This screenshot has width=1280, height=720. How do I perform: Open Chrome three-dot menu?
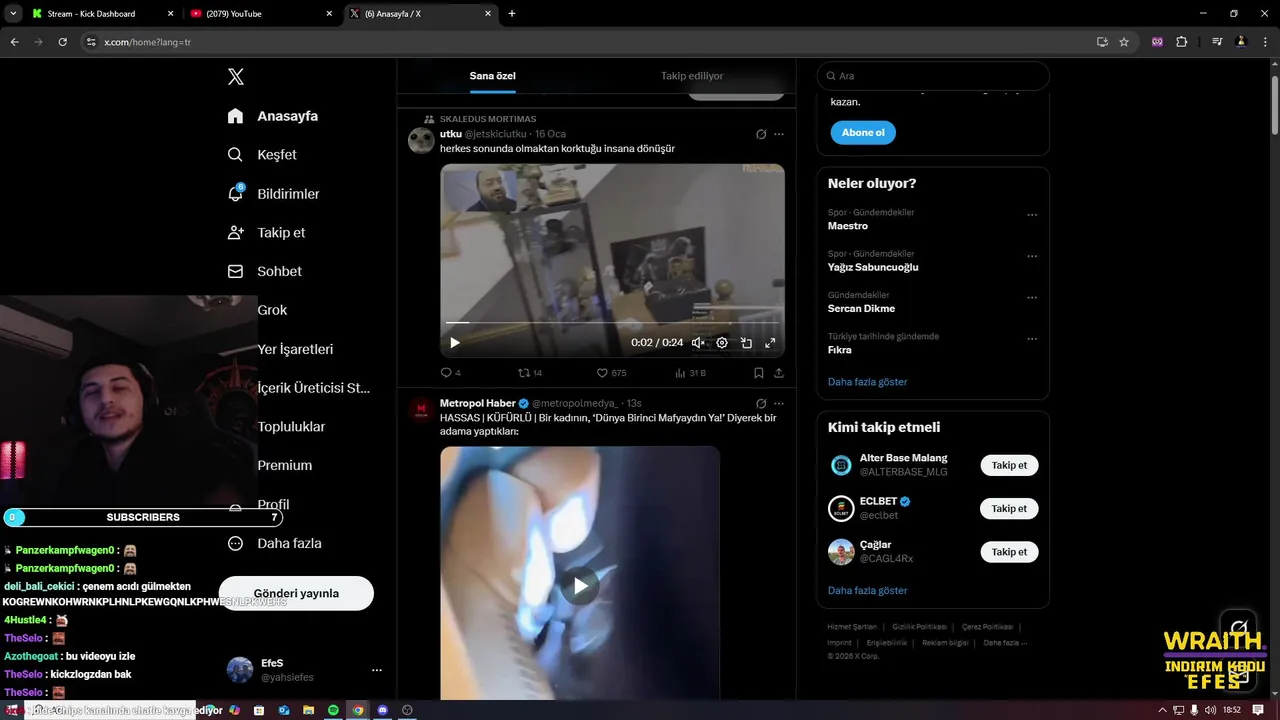(1265, 42)
